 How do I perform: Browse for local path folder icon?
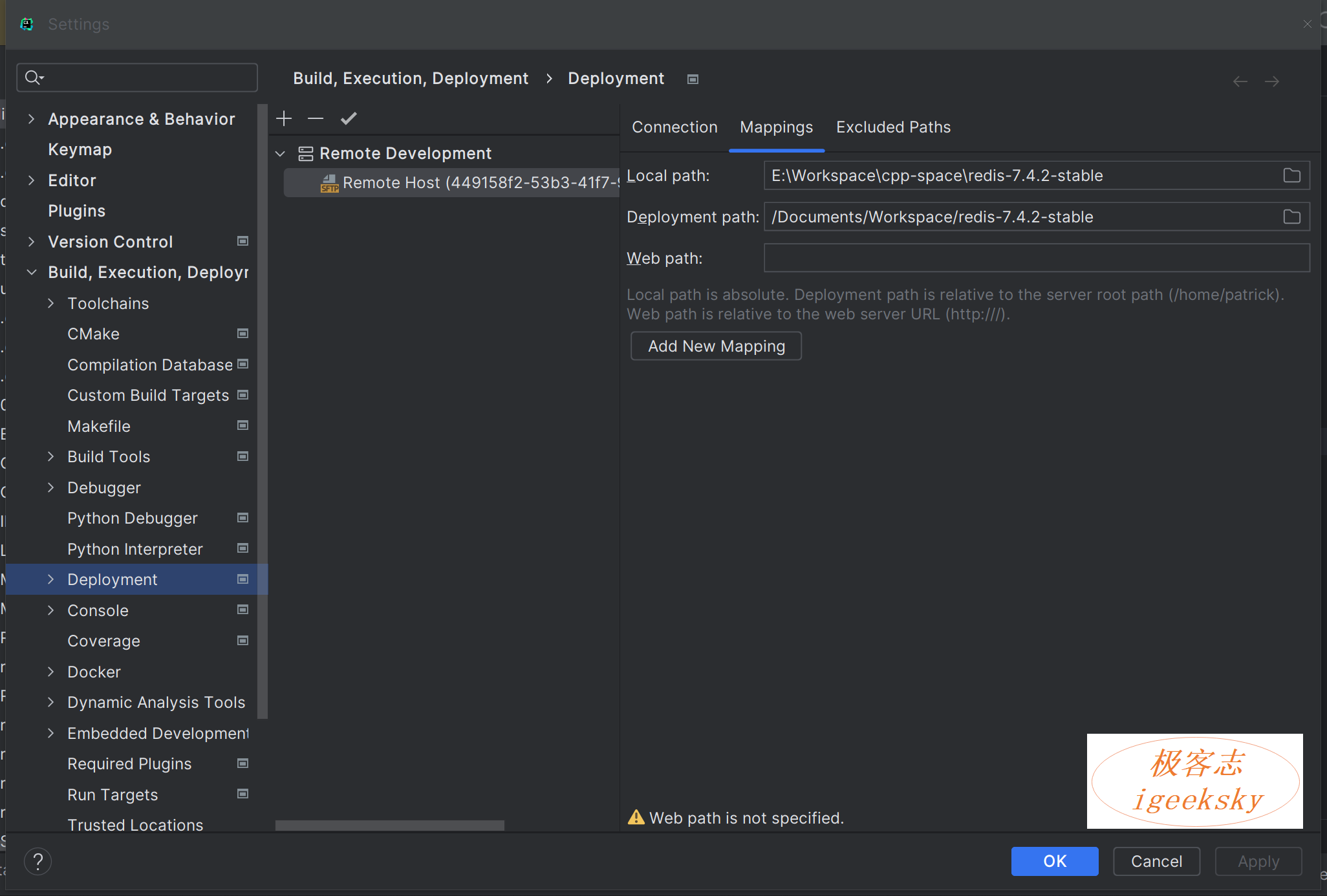click(1291, 175)
